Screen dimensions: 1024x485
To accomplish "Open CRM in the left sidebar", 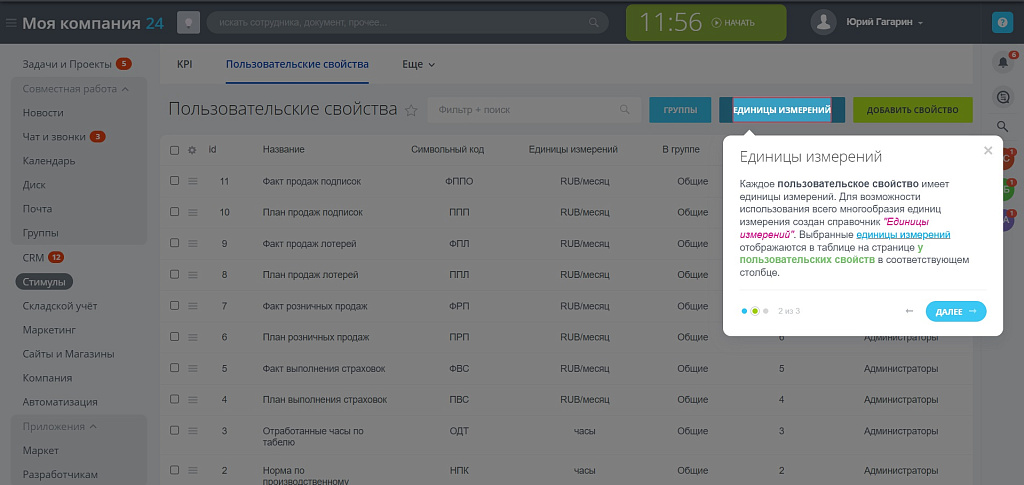I will [x=34, y=257].
